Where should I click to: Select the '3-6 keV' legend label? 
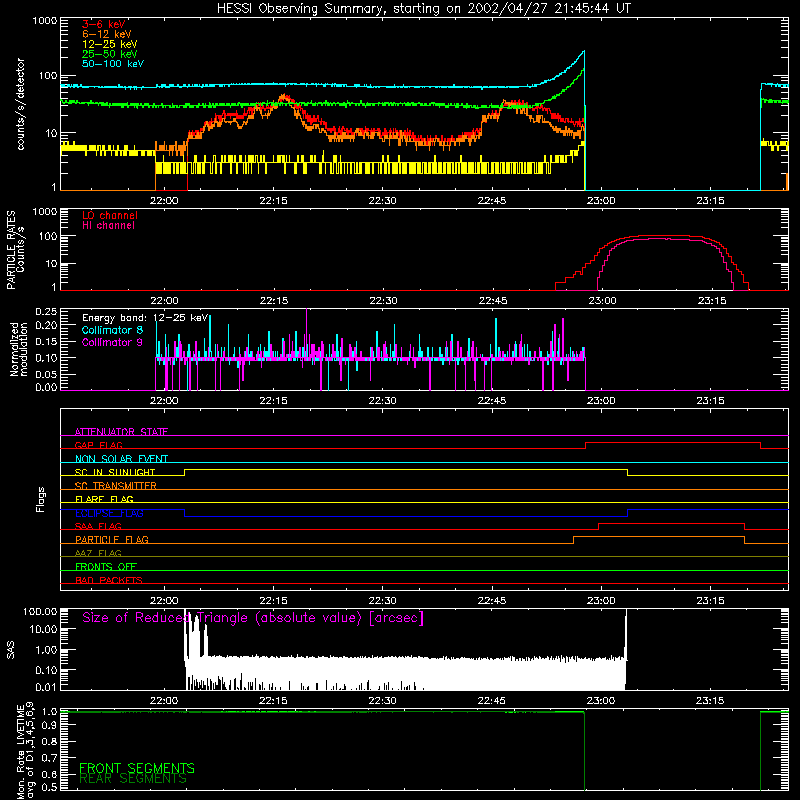point(103,24)
